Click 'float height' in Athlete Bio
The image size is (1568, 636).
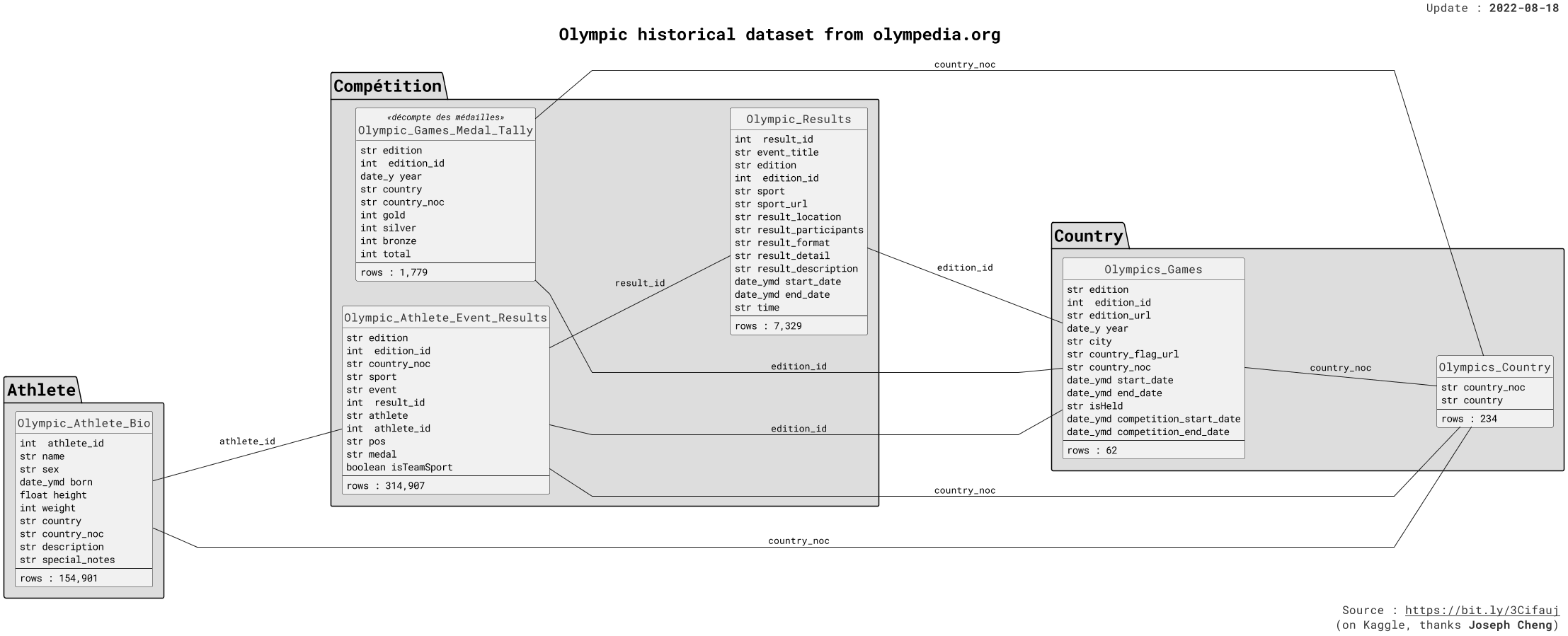(x=53, y=495)
